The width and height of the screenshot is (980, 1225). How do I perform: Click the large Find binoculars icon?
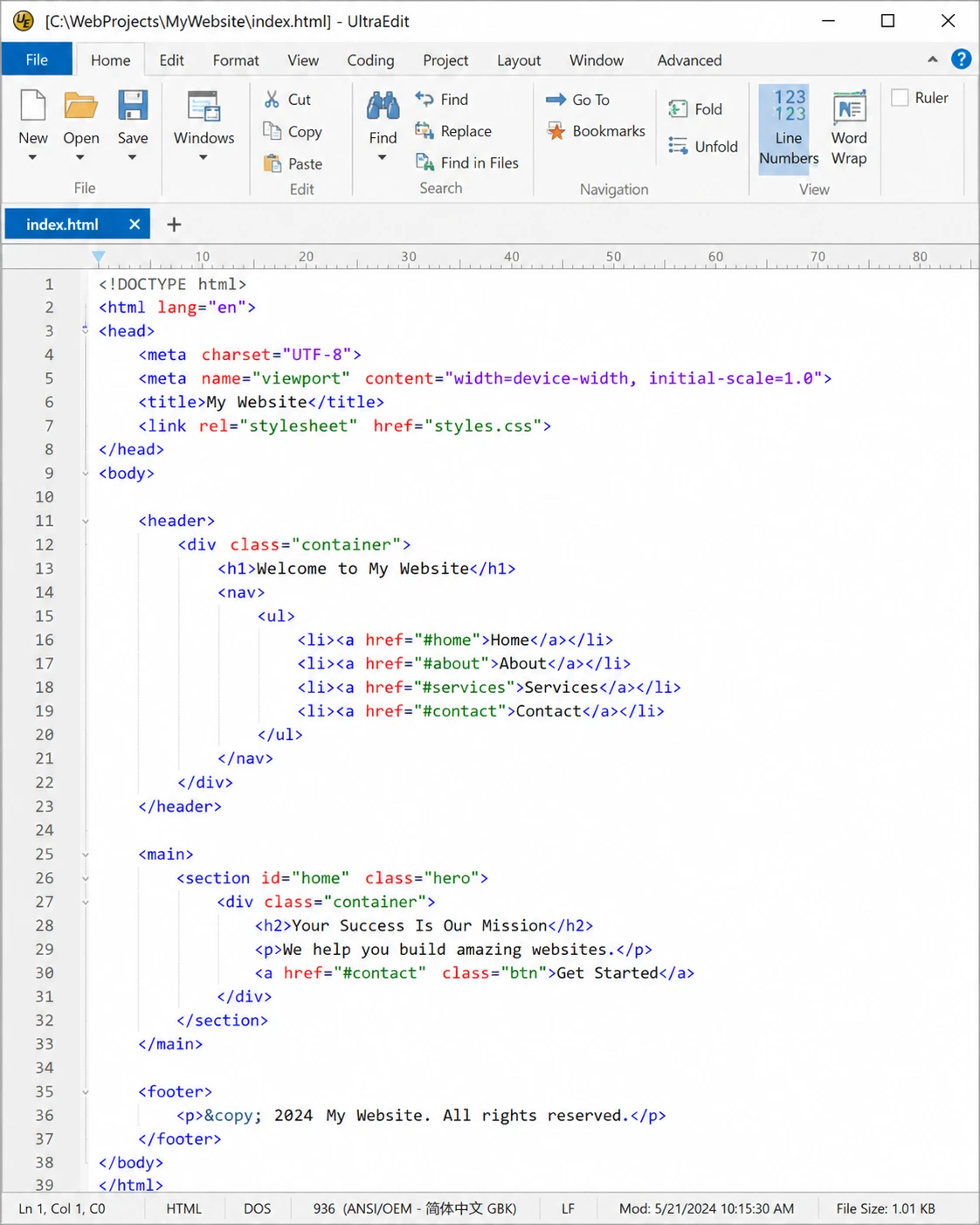[383, 106]
